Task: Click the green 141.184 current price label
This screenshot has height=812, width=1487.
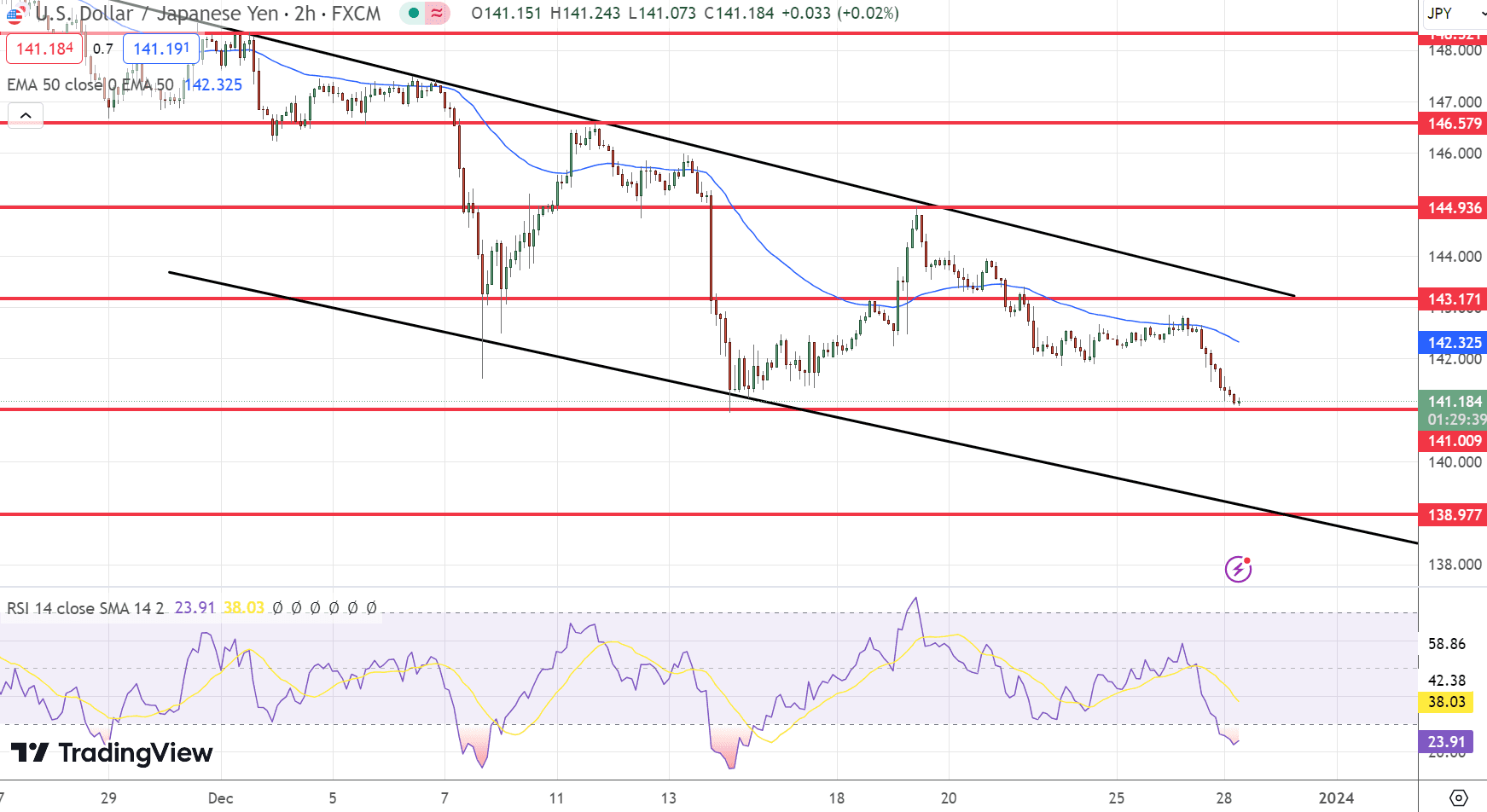Action: [1455, 401]
